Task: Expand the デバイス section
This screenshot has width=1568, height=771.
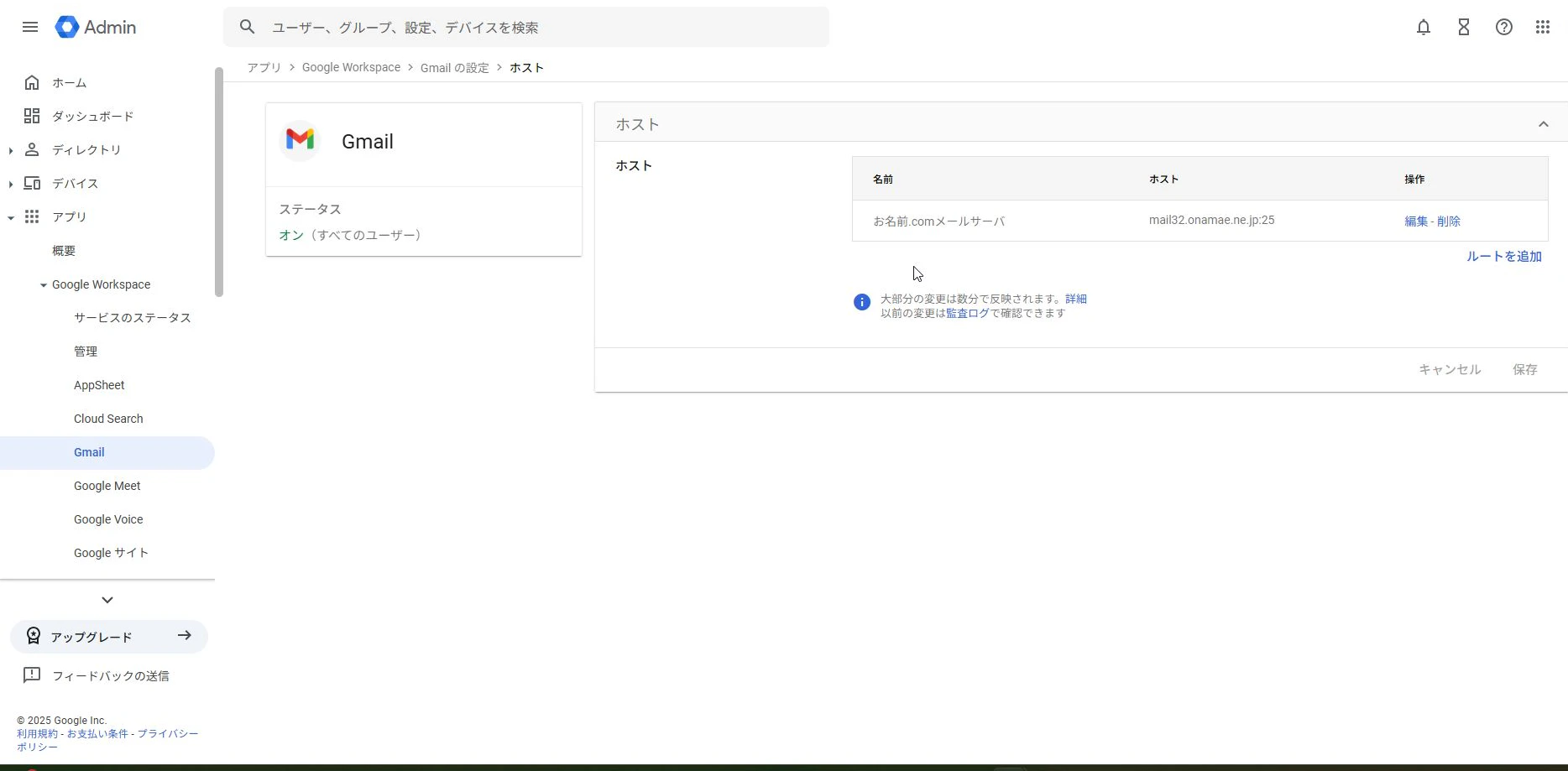Action: coord(10,184)
